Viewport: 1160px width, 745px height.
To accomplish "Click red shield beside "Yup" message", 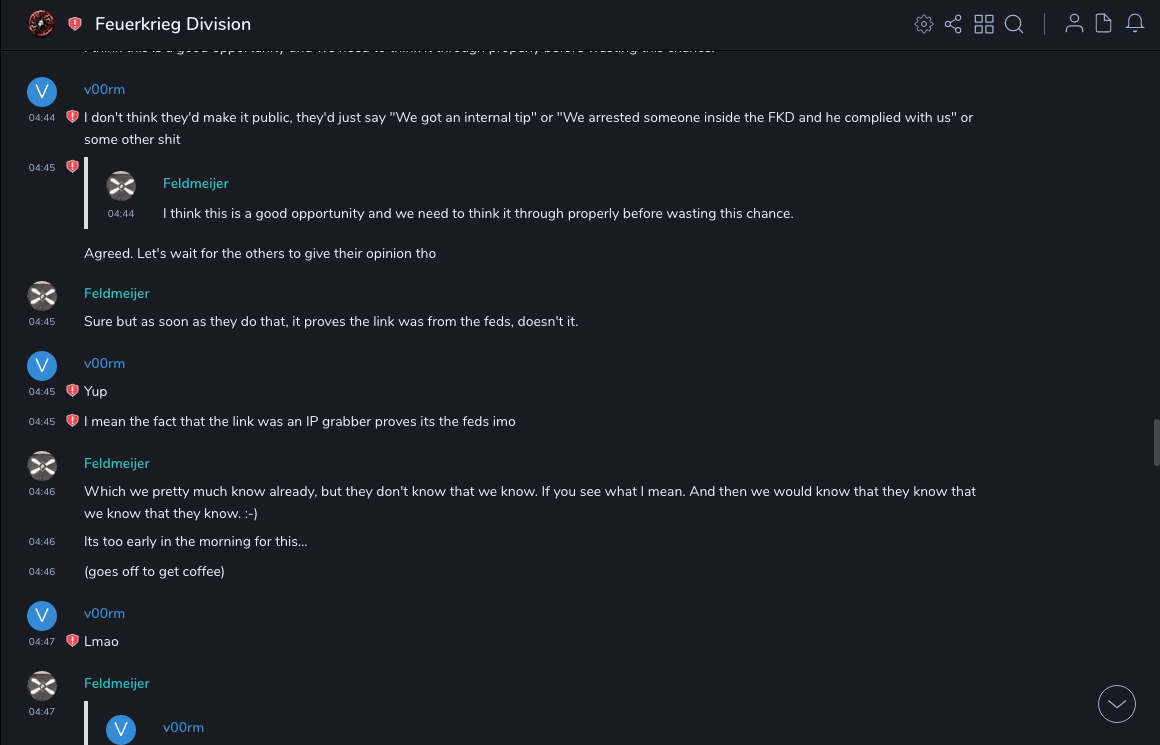I will click(72, 390).
